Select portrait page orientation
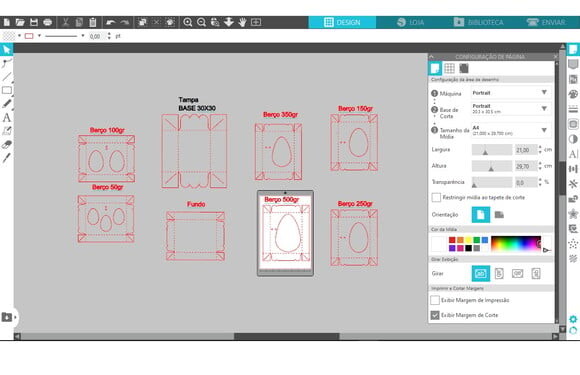Image resolution: width=580 pixels, height=375 pixels. [x=480, y=214]
